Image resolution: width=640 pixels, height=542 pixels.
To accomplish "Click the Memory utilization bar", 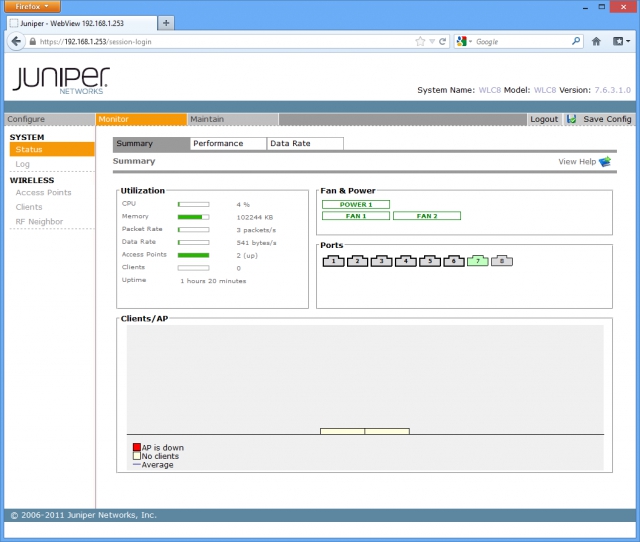I will [x=193, y=217].
